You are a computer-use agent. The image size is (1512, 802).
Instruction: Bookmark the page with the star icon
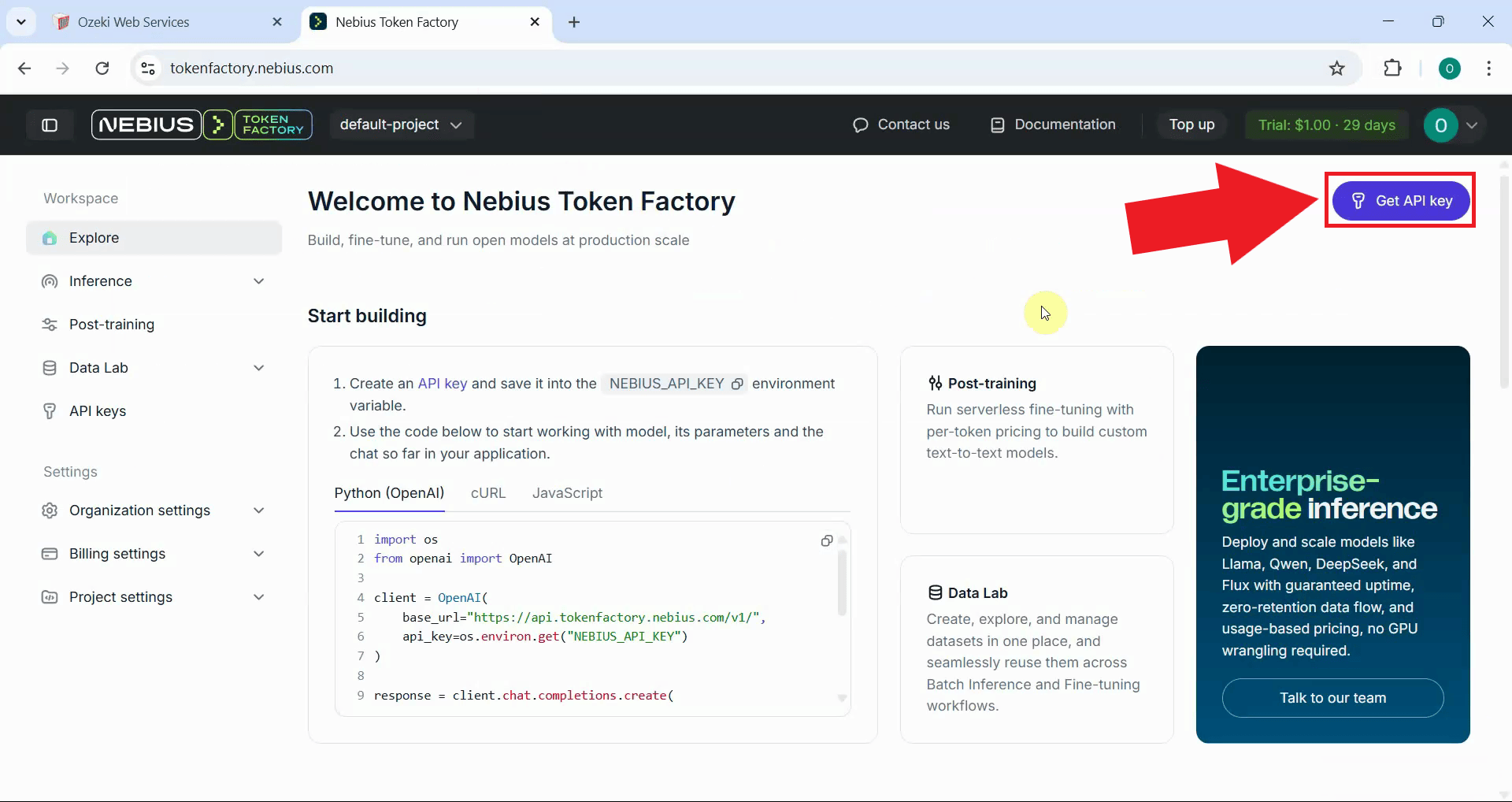point(1338,68)
